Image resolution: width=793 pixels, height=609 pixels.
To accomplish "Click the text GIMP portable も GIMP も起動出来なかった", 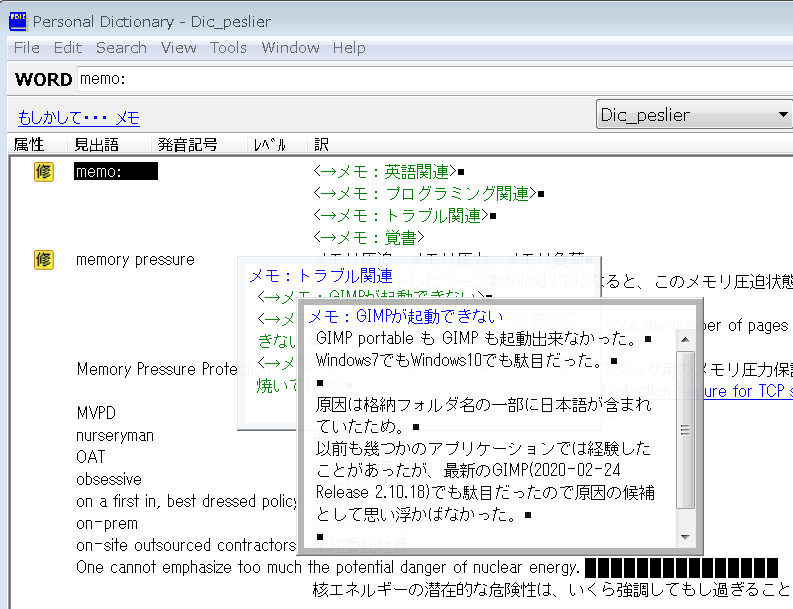I will pos(475,338).
